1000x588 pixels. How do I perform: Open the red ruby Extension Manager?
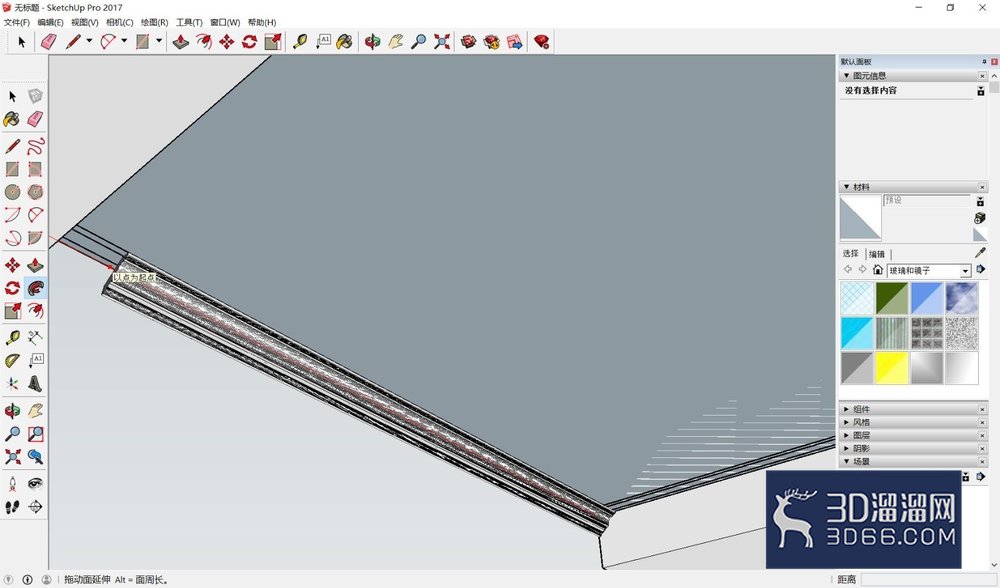coord(541,42)
